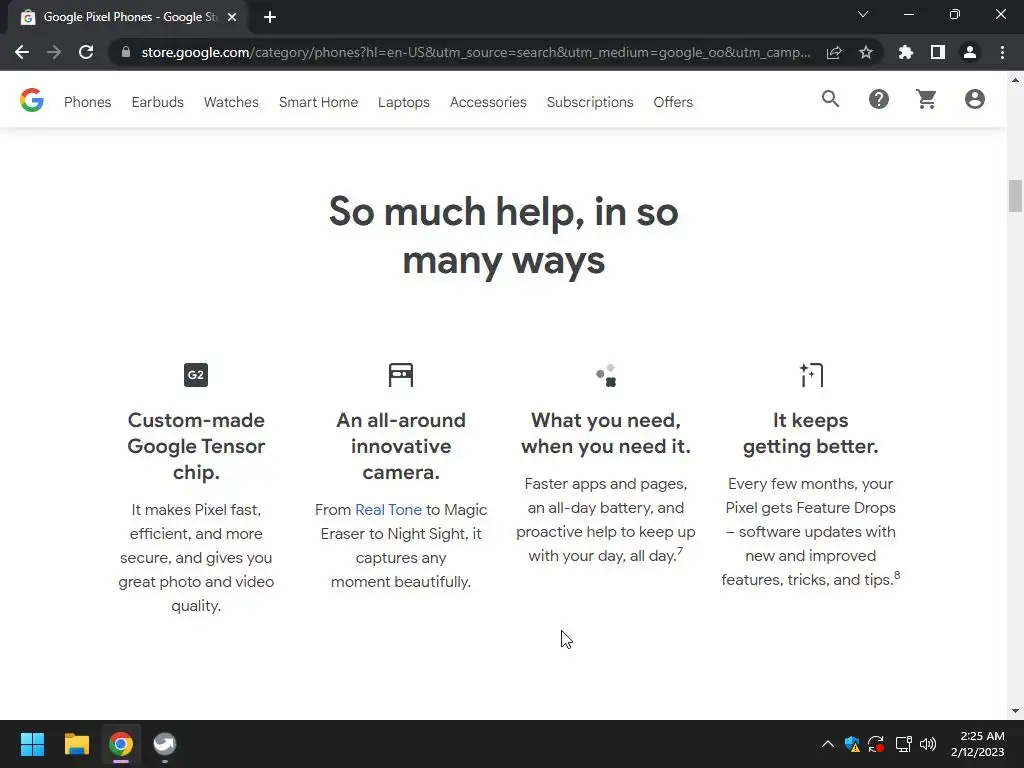This screenshot has height=768, width=1024.
Task: Open the store search magnifier
Action: [x=830, y=99]
